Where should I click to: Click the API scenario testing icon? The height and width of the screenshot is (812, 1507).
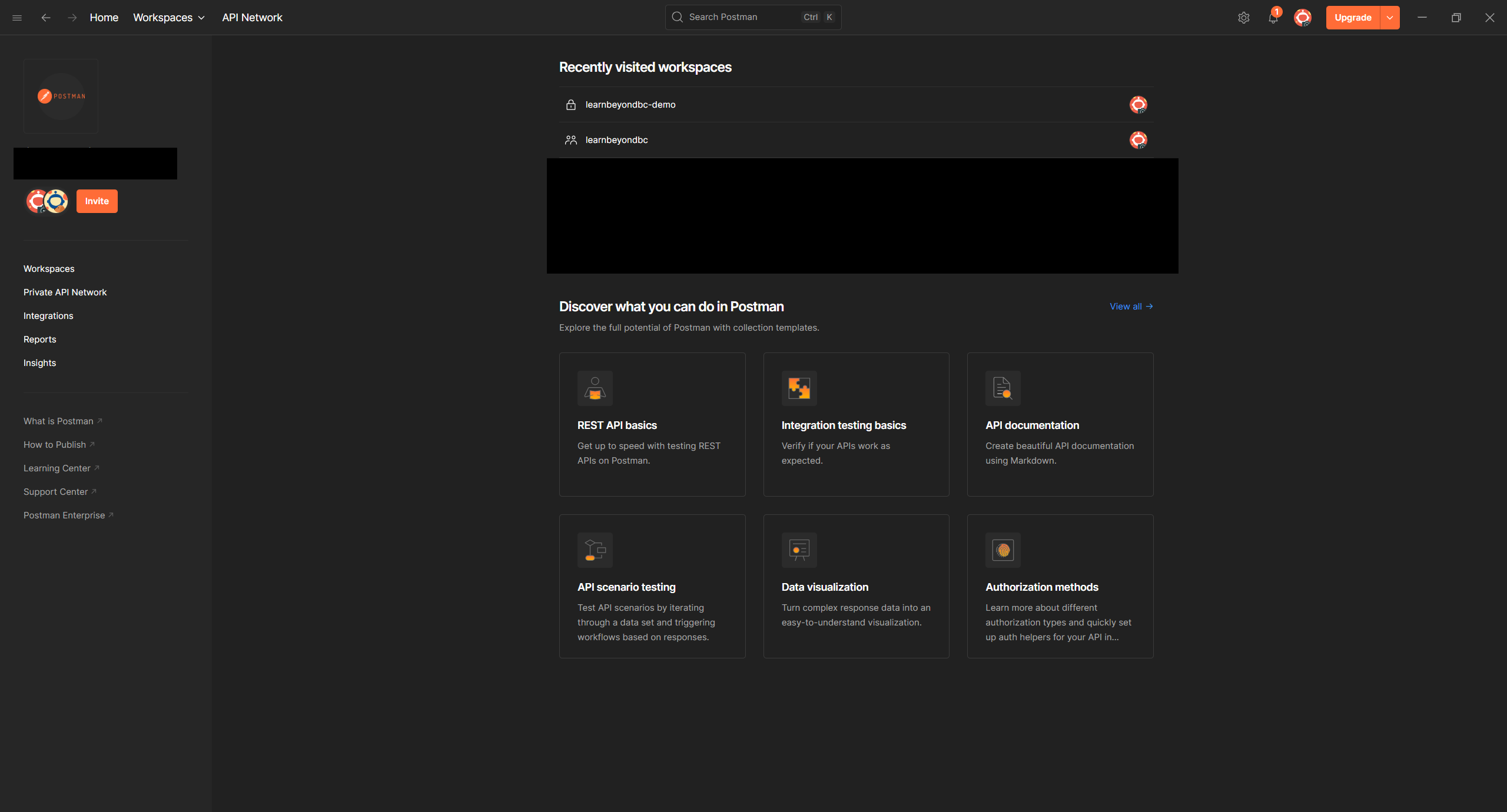point(595,550)
